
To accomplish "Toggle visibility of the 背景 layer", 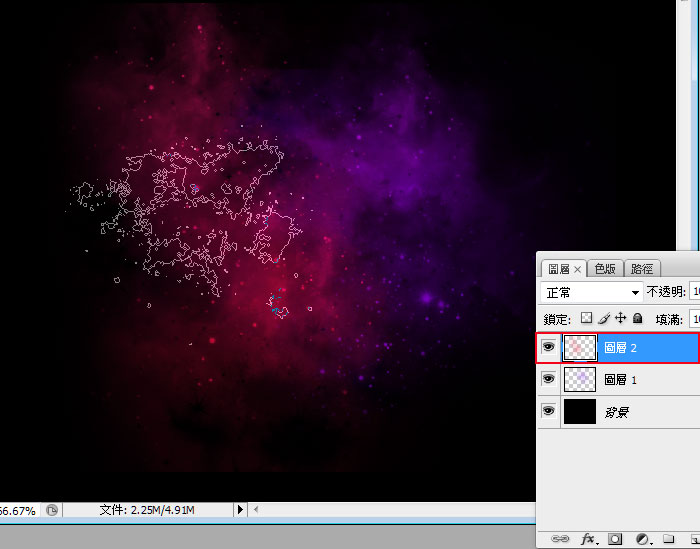I will coord(548,411).
